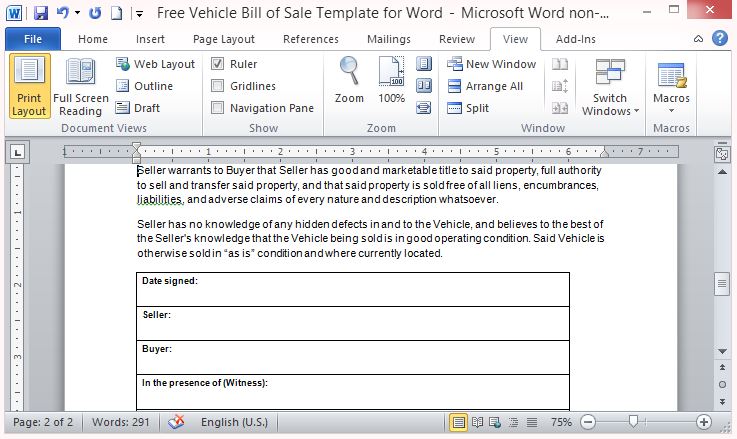Viewport: 737px width, 439px height.
Task: Expand the Undo history dropdown arrow
Action: (77, 14)
